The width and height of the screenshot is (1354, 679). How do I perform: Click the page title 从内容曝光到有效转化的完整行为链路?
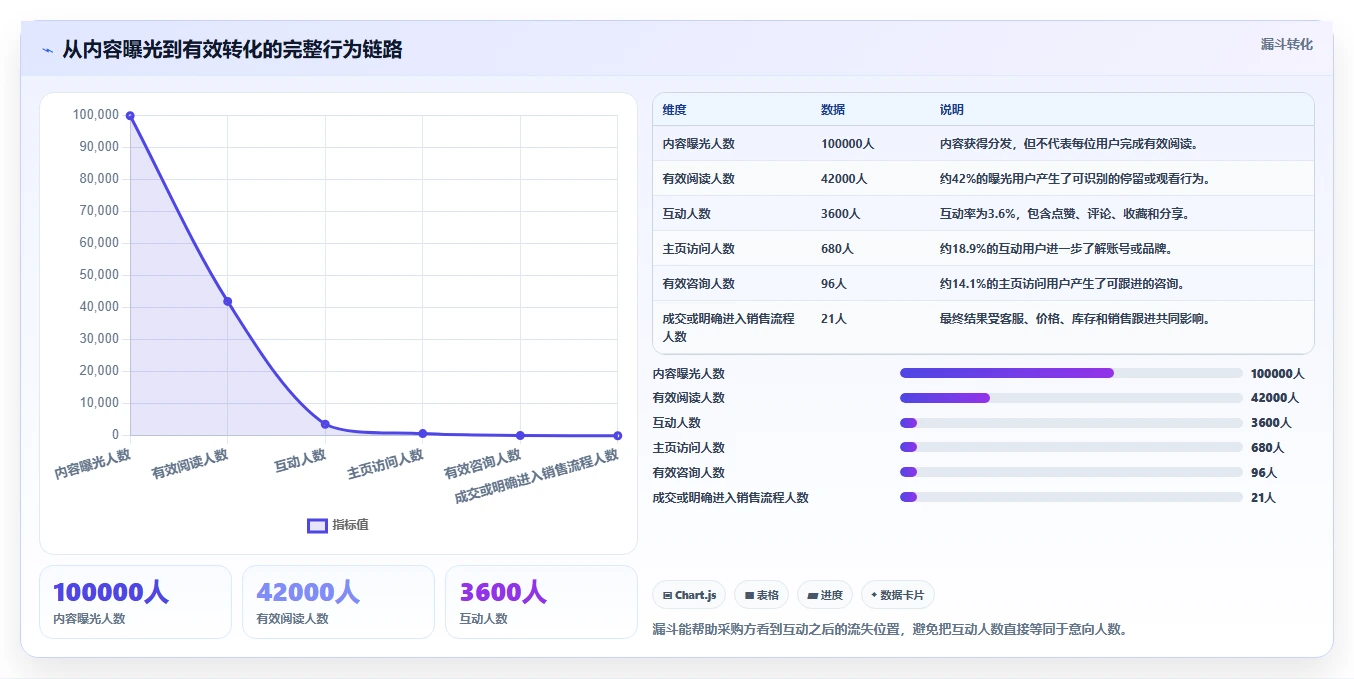point(232,49)
